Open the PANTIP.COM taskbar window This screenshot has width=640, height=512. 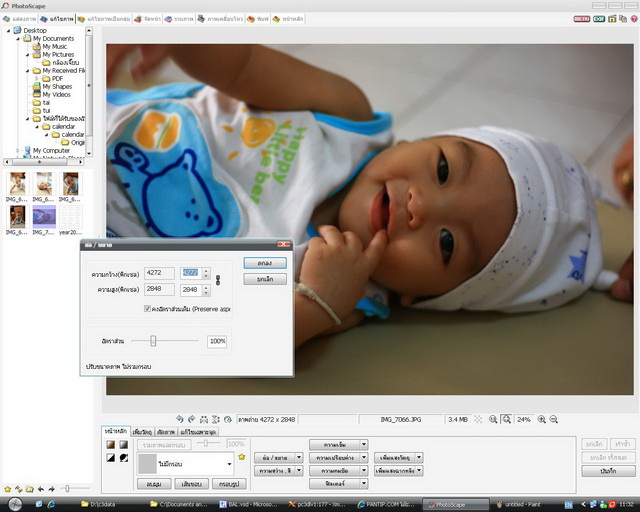coord(386,505)
